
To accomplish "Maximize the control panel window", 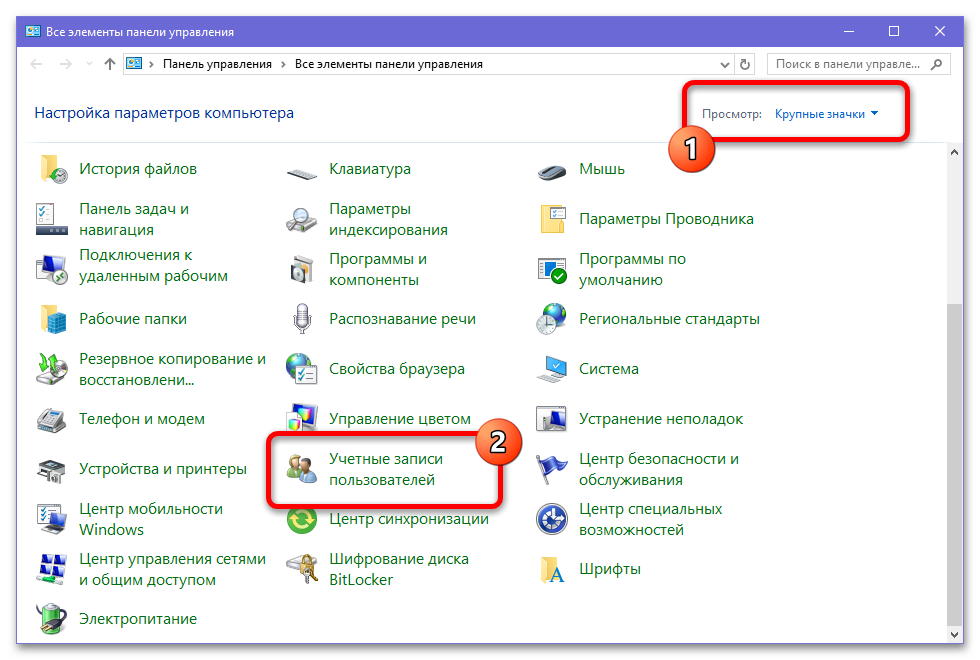I will (x=894, y=31).
